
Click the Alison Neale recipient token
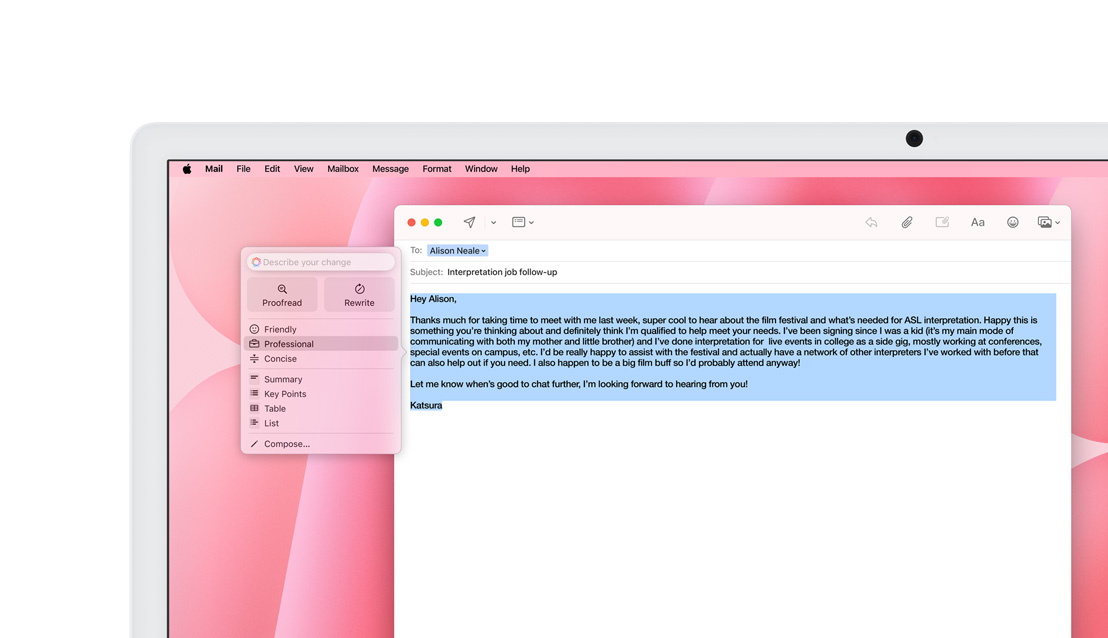[x=457, y=251]
